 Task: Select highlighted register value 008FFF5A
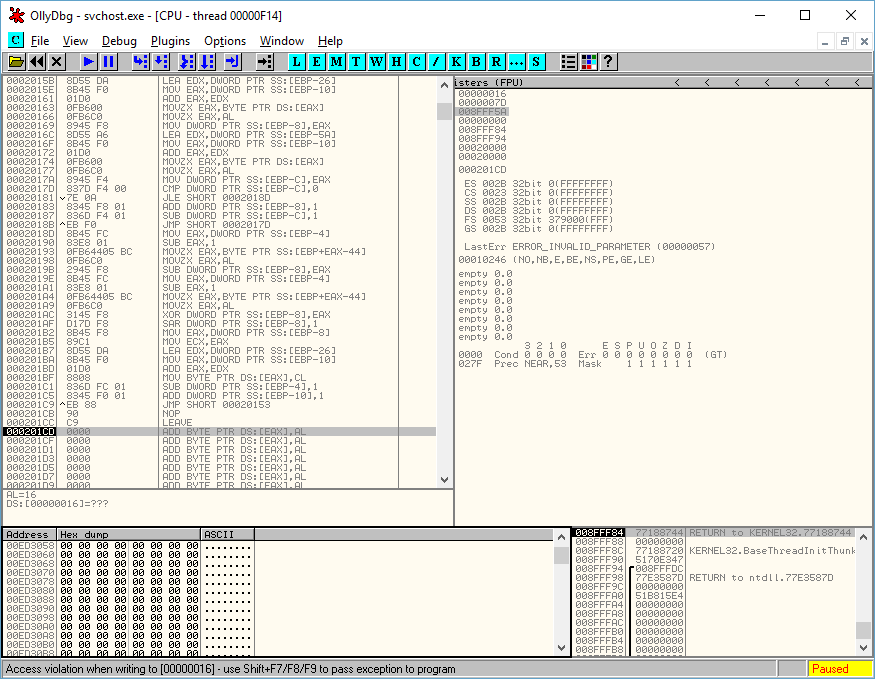[x=483, y=112]
